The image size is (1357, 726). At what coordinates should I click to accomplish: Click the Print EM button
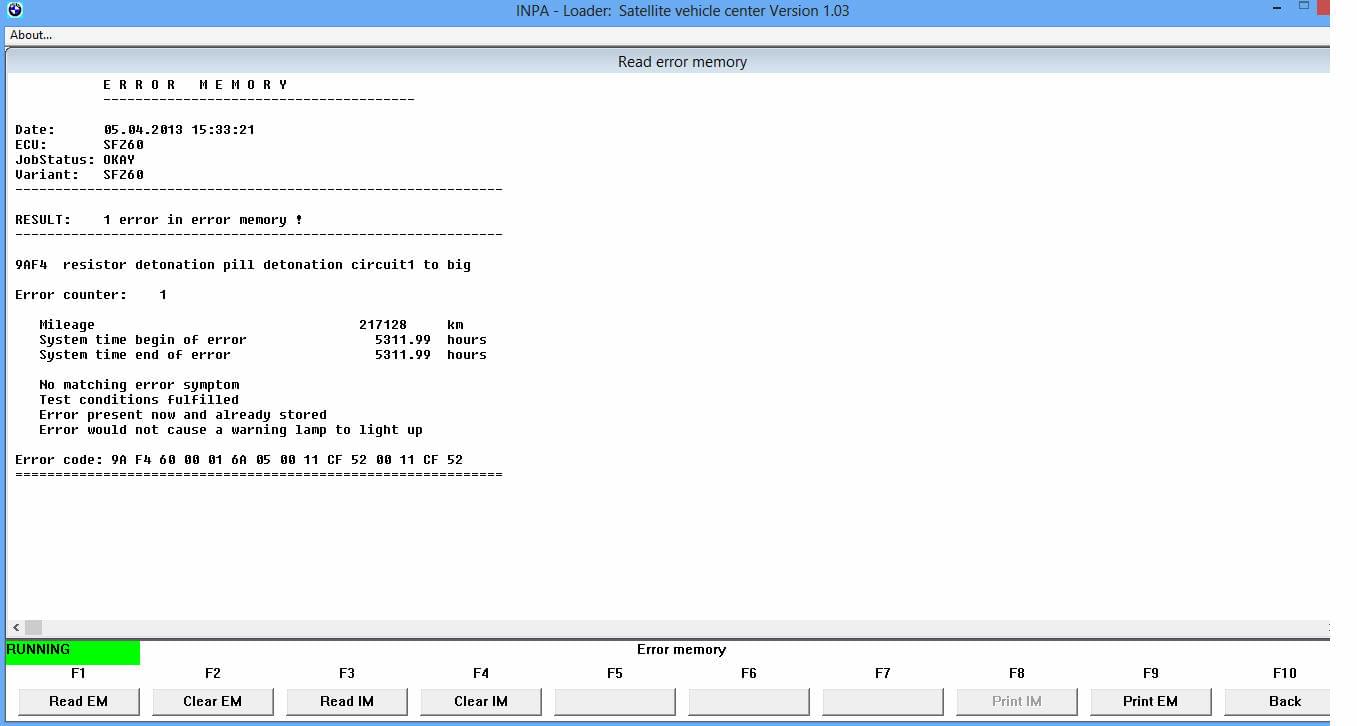(1151, 701)
